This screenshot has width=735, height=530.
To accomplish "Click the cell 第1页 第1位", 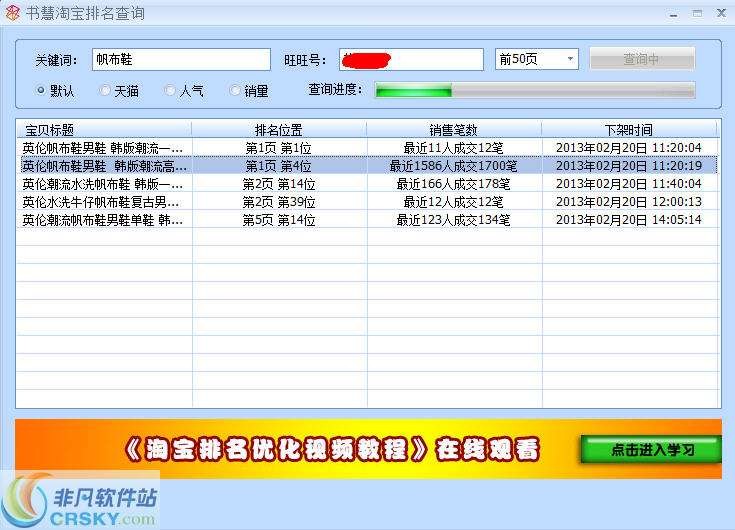I will [279, 148].
